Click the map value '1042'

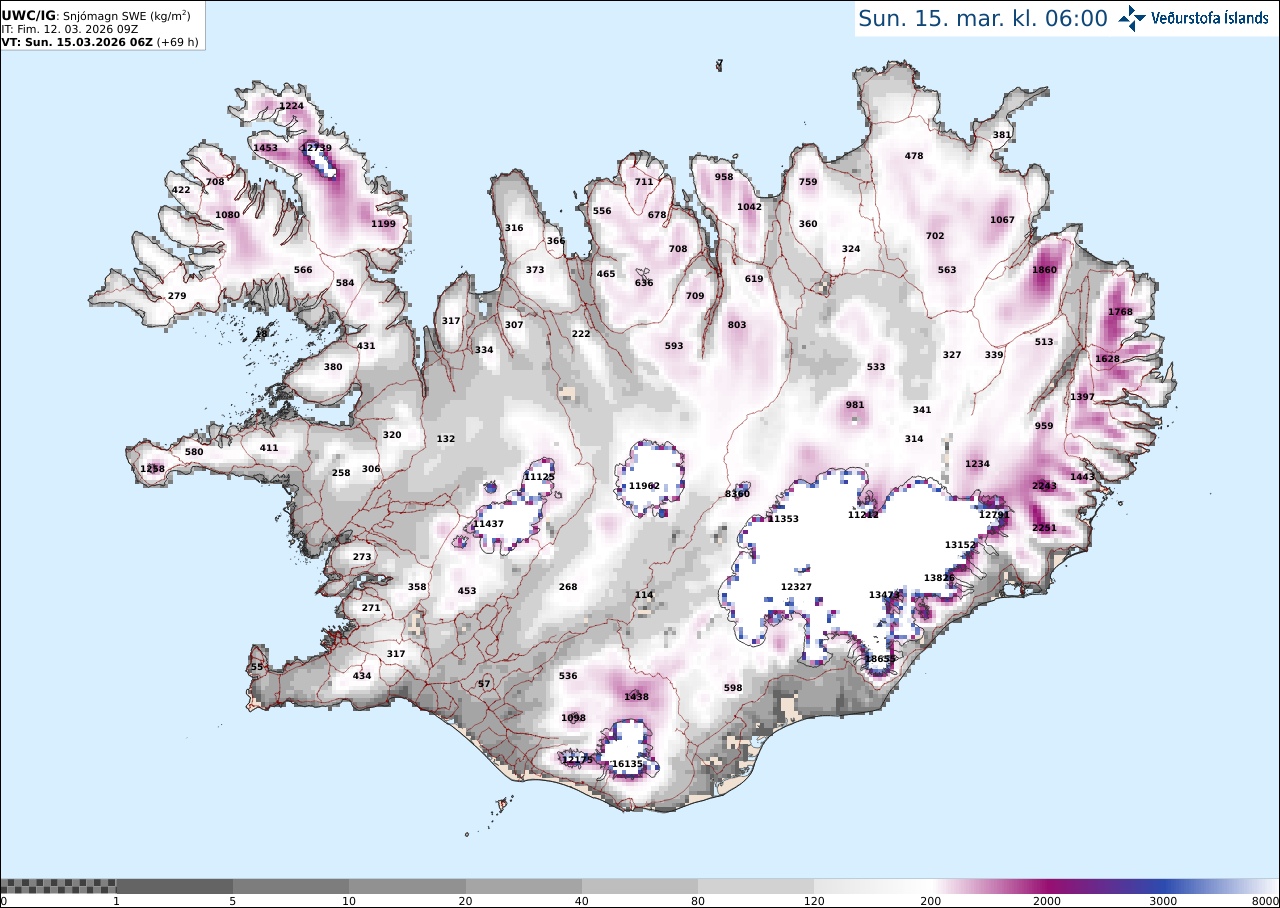pyautogui.click(x=749, y=207)
